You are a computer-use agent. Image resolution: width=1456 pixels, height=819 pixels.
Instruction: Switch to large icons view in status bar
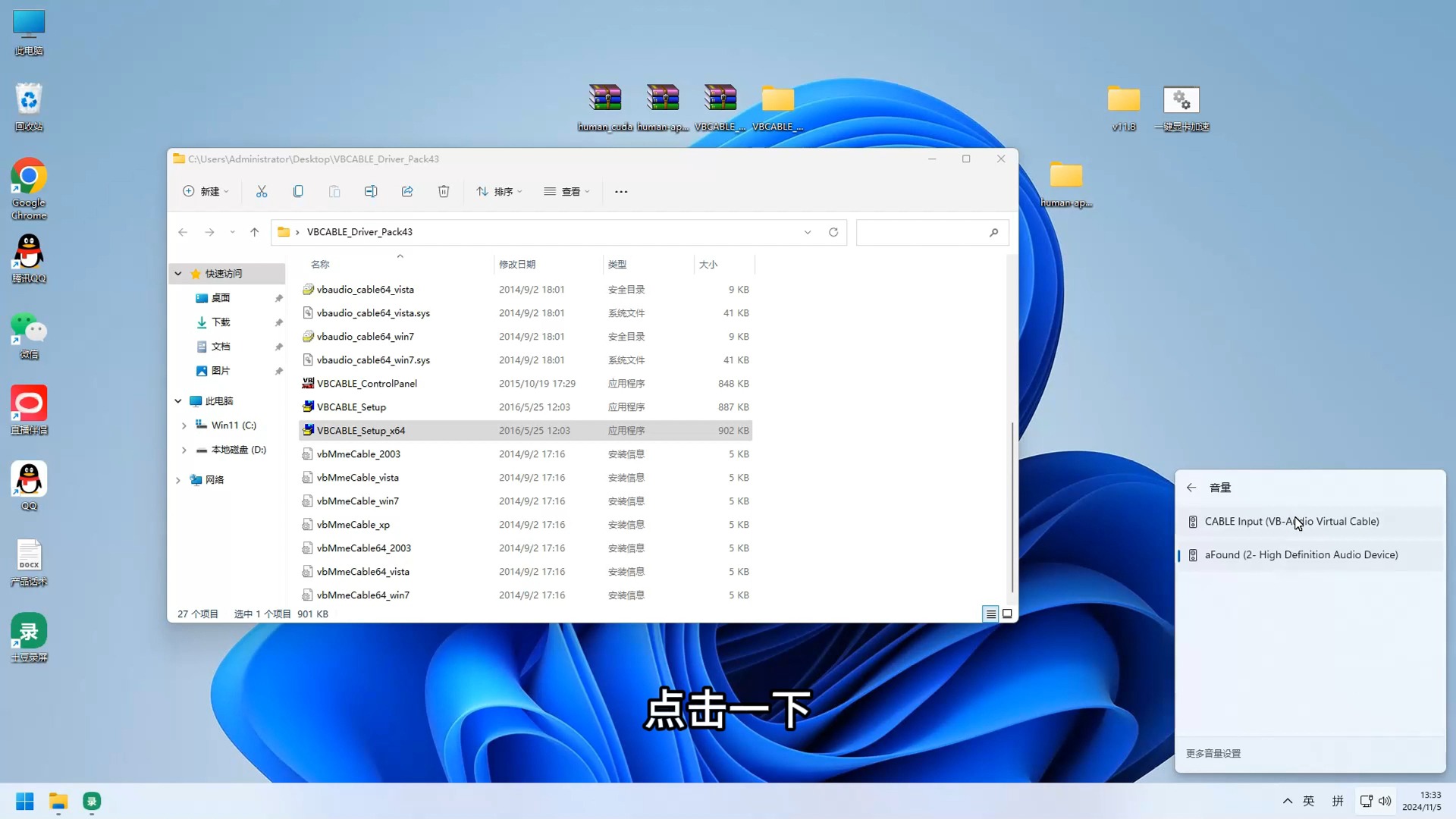[x=1007, y=614]
